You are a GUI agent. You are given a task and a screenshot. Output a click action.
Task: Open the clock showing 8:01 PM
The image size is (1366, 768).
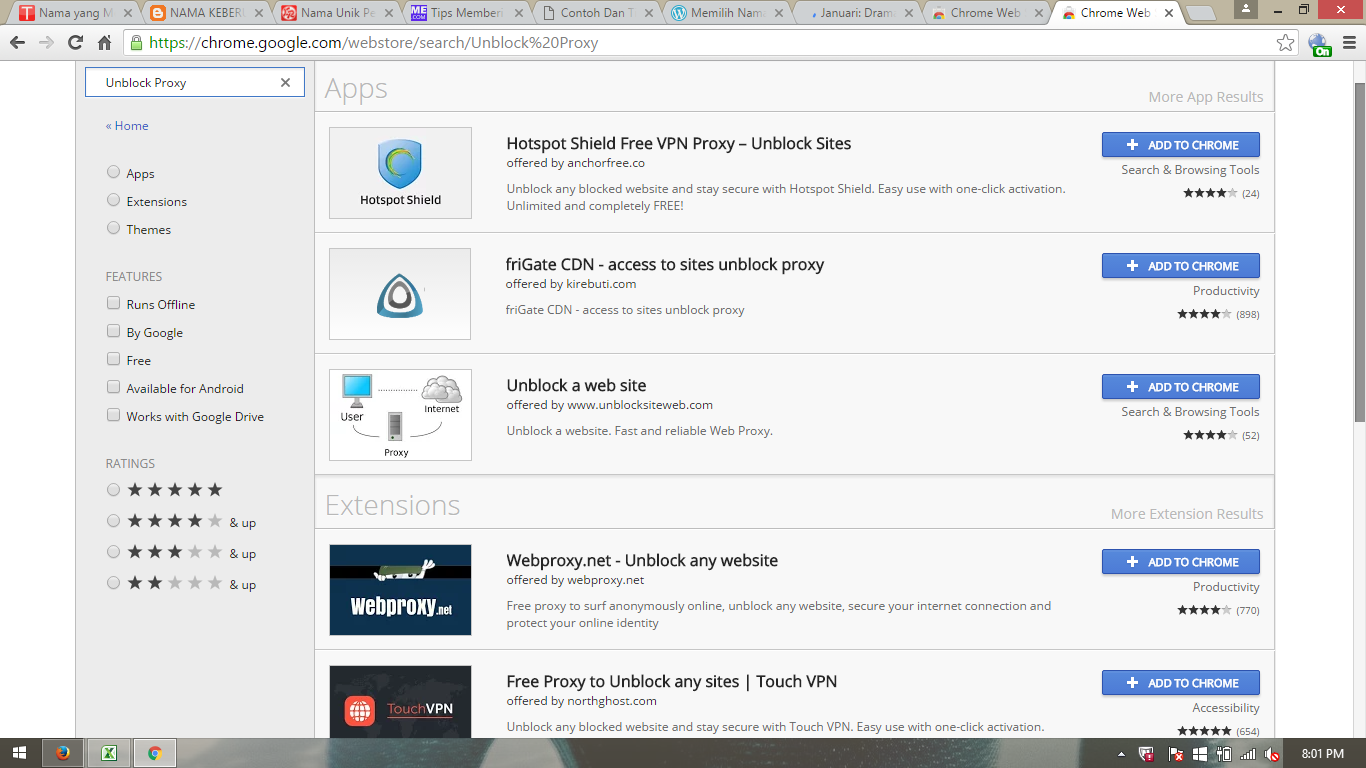click(x=1323, y=754)
